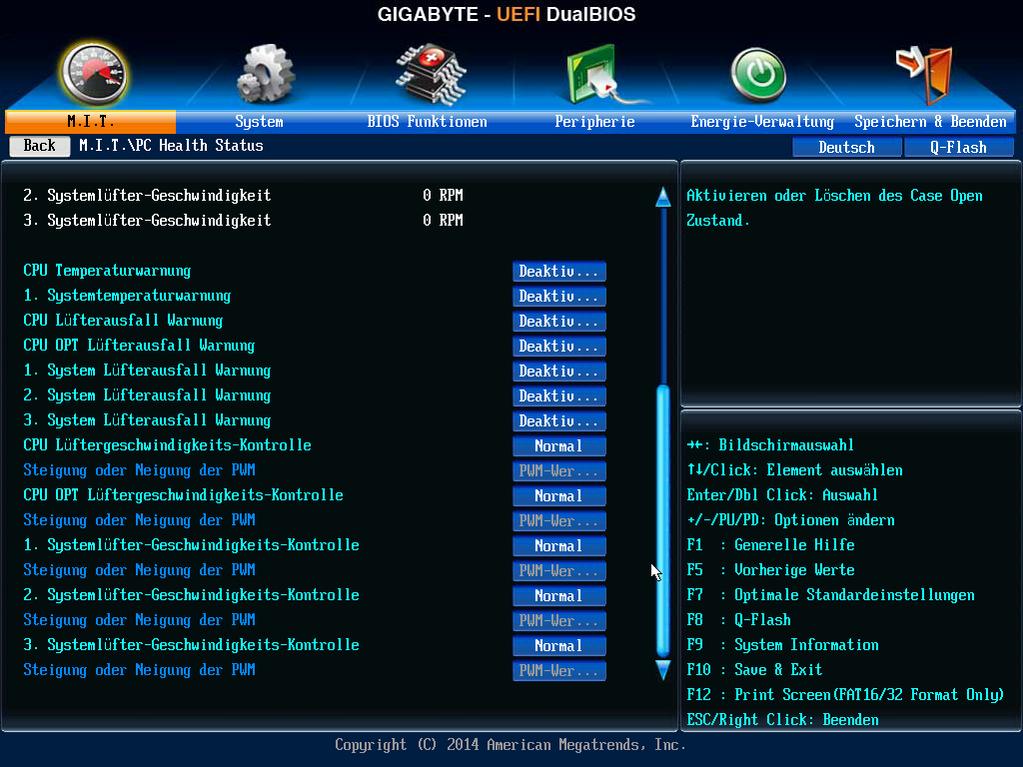Click the Deutsch language button
The height and width of the screenshot is (767, 1023).
click(x=847, y=147)
